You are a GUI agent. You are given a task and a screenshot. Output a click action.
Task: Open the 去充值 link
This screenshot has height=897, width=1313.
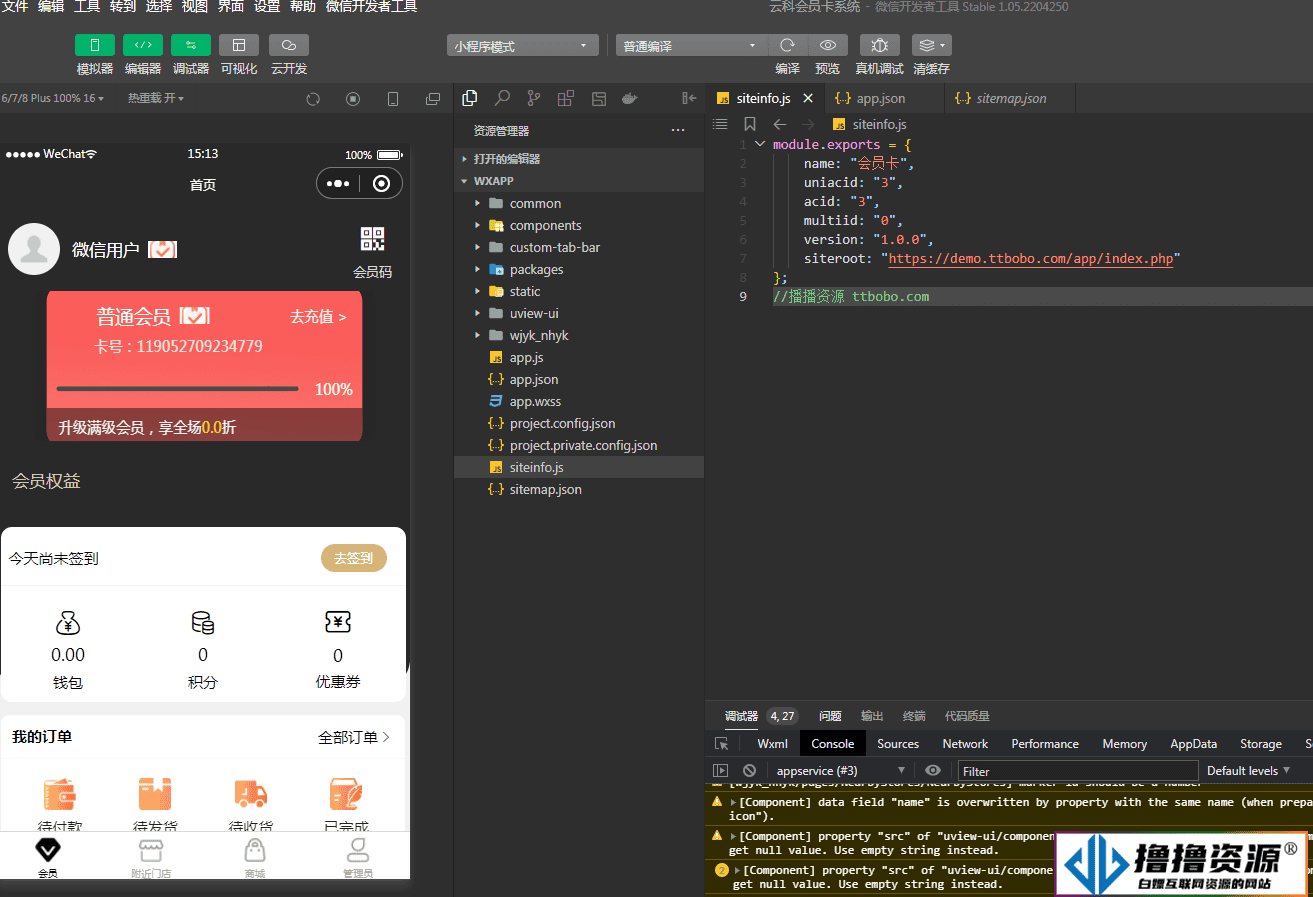pyautogui.click(x=318, y=316)
